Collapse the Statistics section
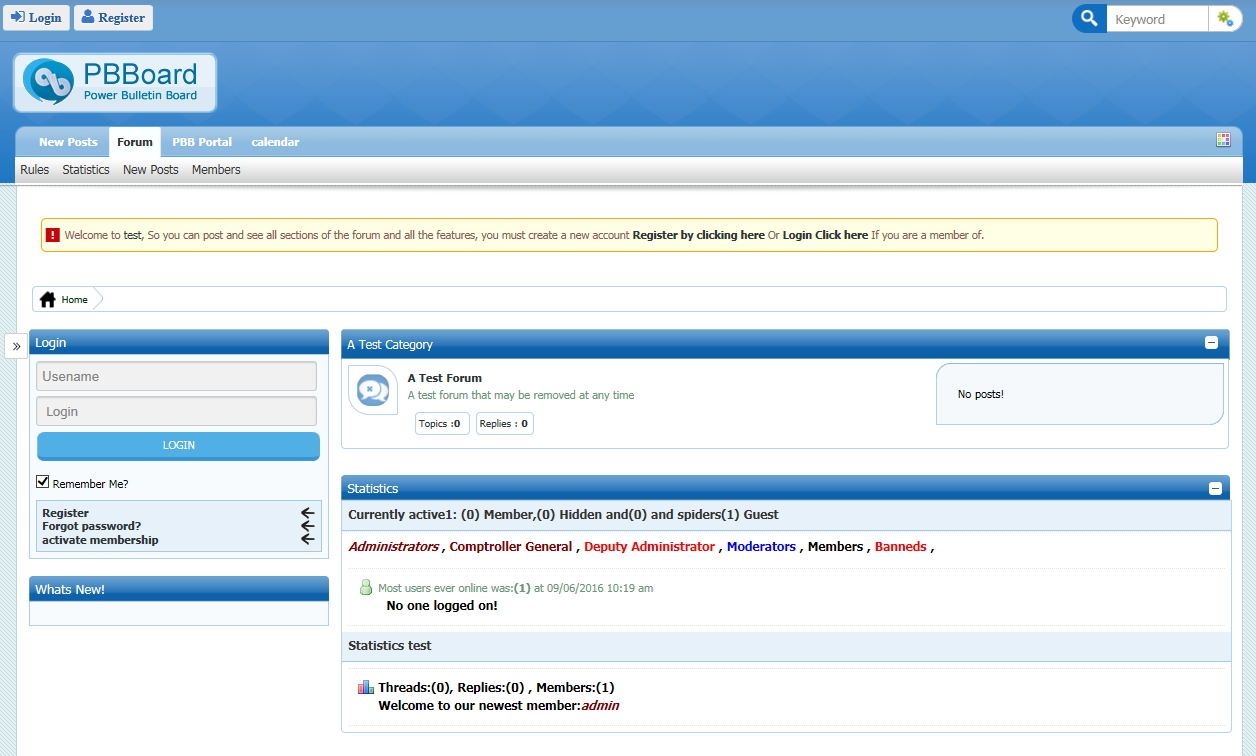The width and height of the screenshot is (1256, 756). (1215, 489)
